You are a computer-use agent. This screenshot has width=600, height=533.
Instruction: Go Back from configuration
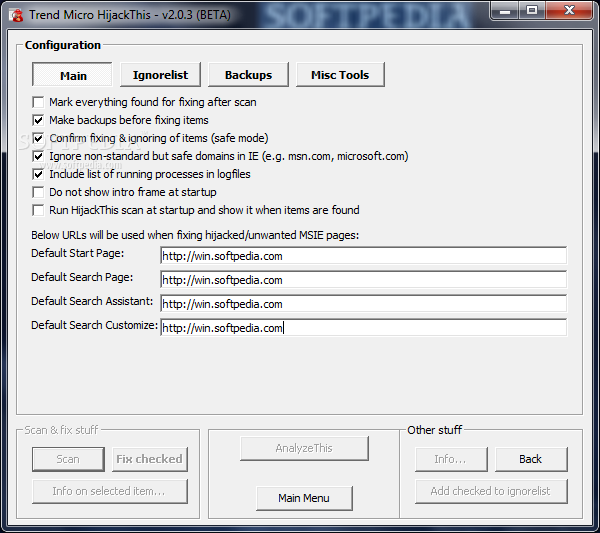(x=531, y=459)
